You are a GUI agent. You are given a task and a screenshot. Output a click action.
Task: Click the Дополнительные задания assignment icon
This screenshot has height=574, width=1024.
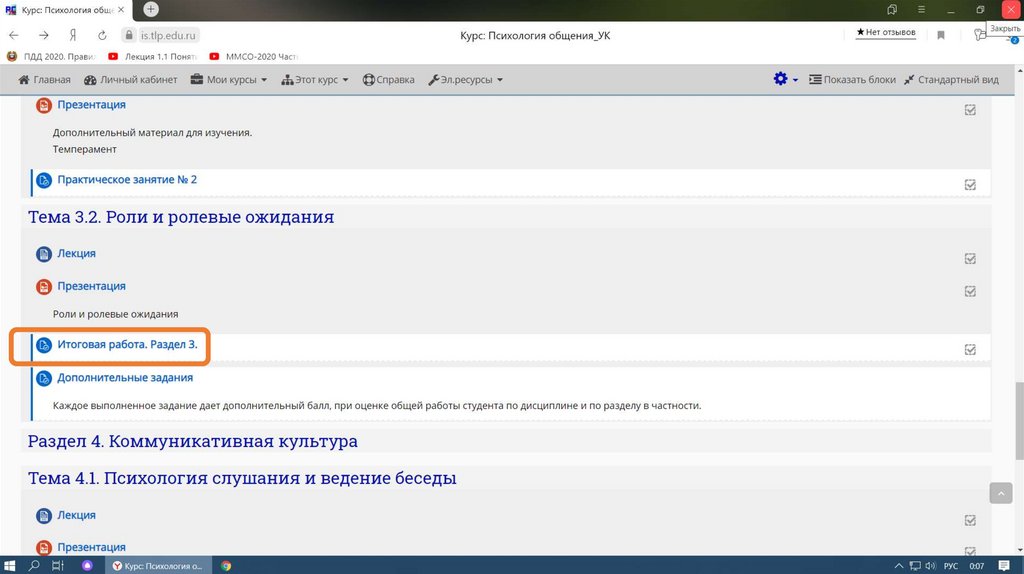point(44,379)
